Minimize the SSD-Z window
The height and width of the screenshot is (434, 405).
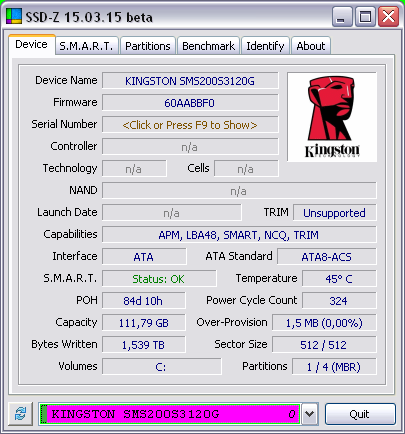click(342, 16)
